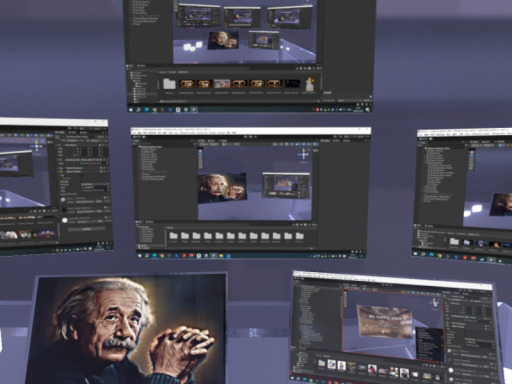Click the Einstein picture in the top window scene
The height and width of the screenshot is (384, 512).
click(x=222, y=40)
